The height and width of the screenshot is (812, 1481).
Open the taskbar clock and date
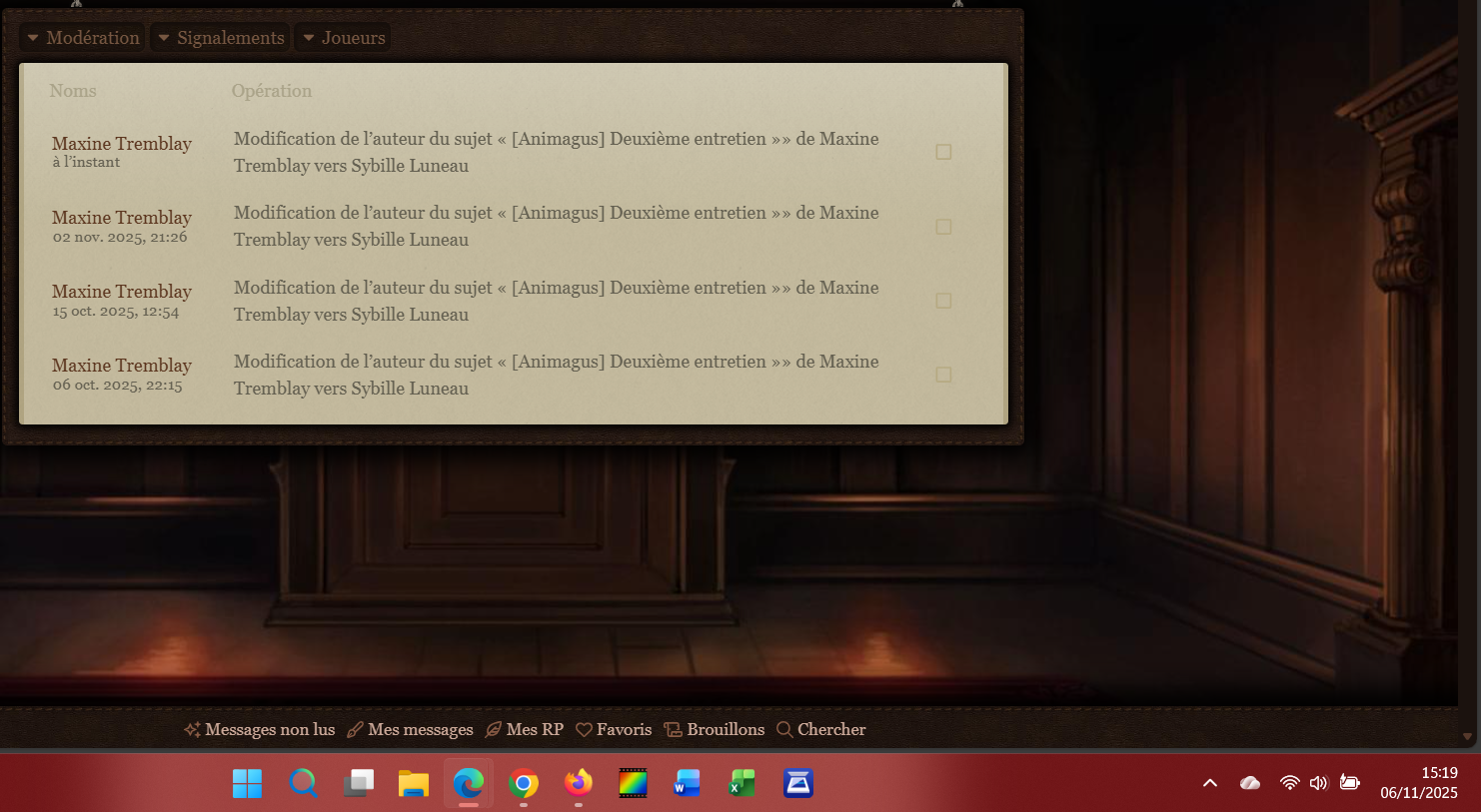(1419, 783)
